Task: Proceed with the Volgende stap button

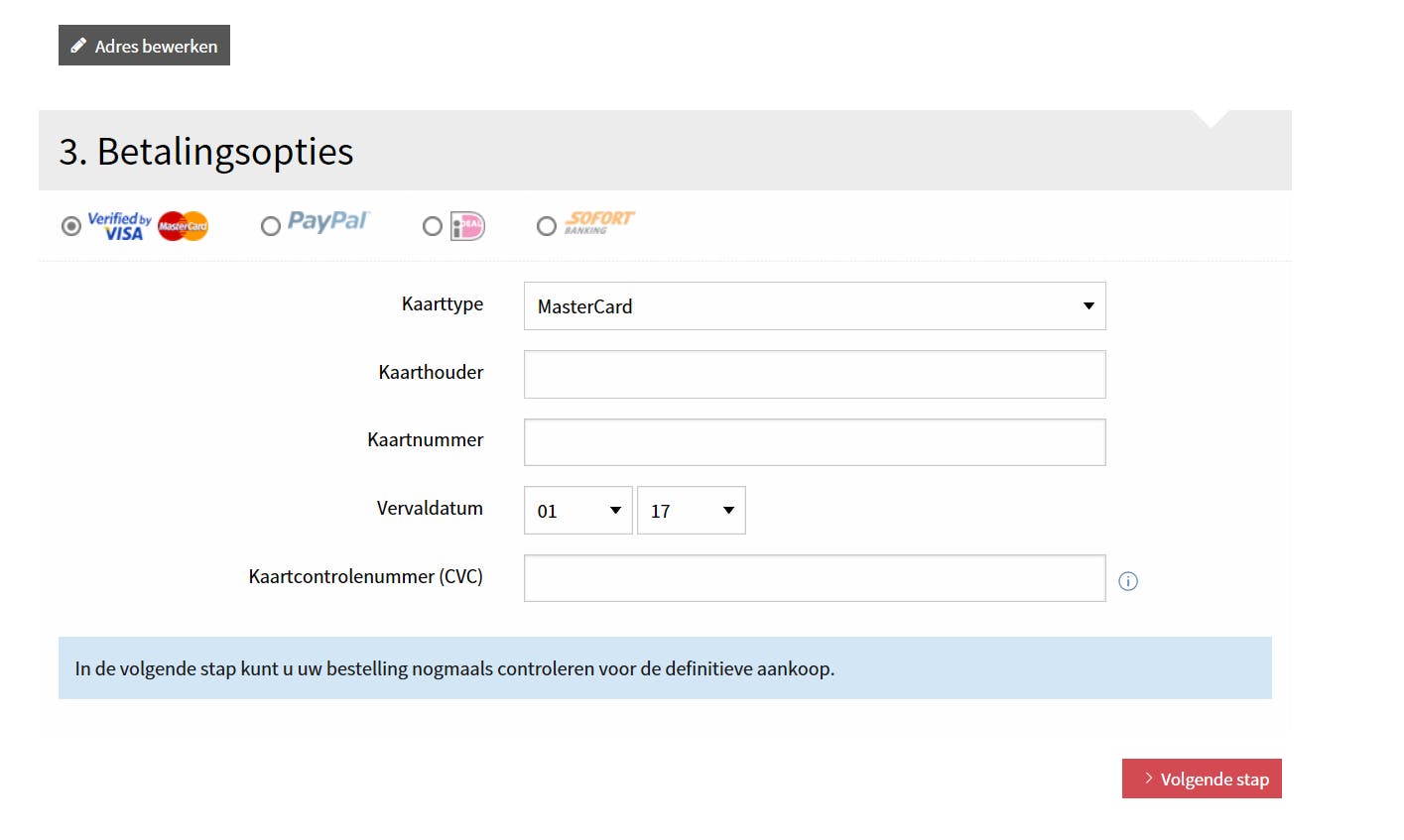Action: [1202, 779]
